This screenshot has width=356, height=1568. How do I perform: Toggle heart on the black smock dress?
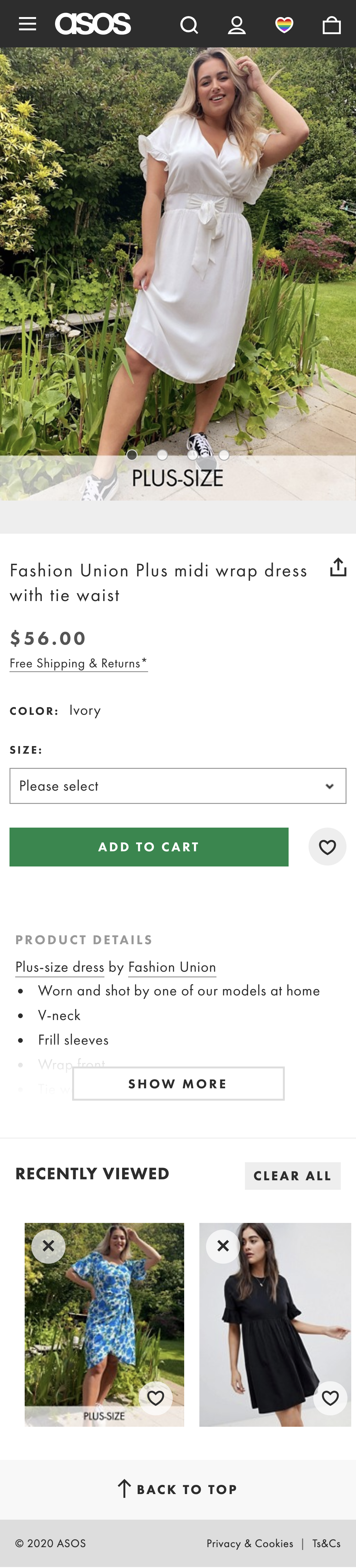(x=330, y=1398)
